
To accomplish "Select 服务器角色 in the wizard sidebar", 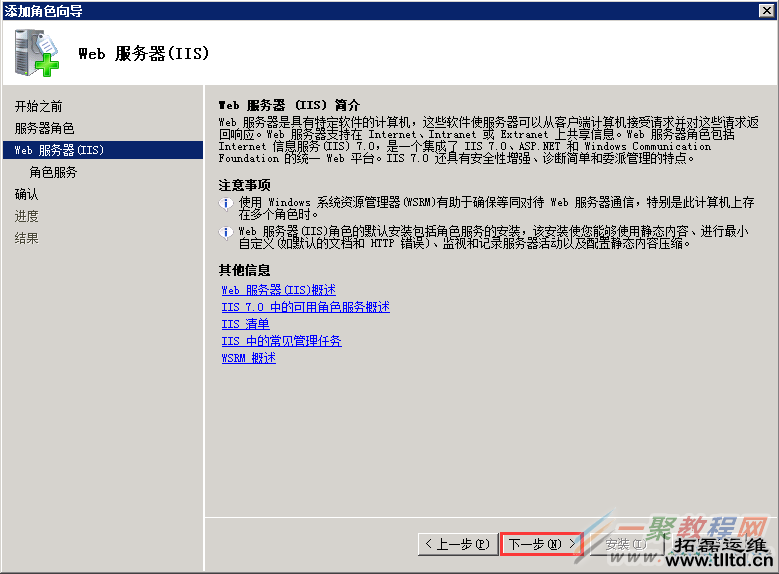I will click(x=44, y=128).
